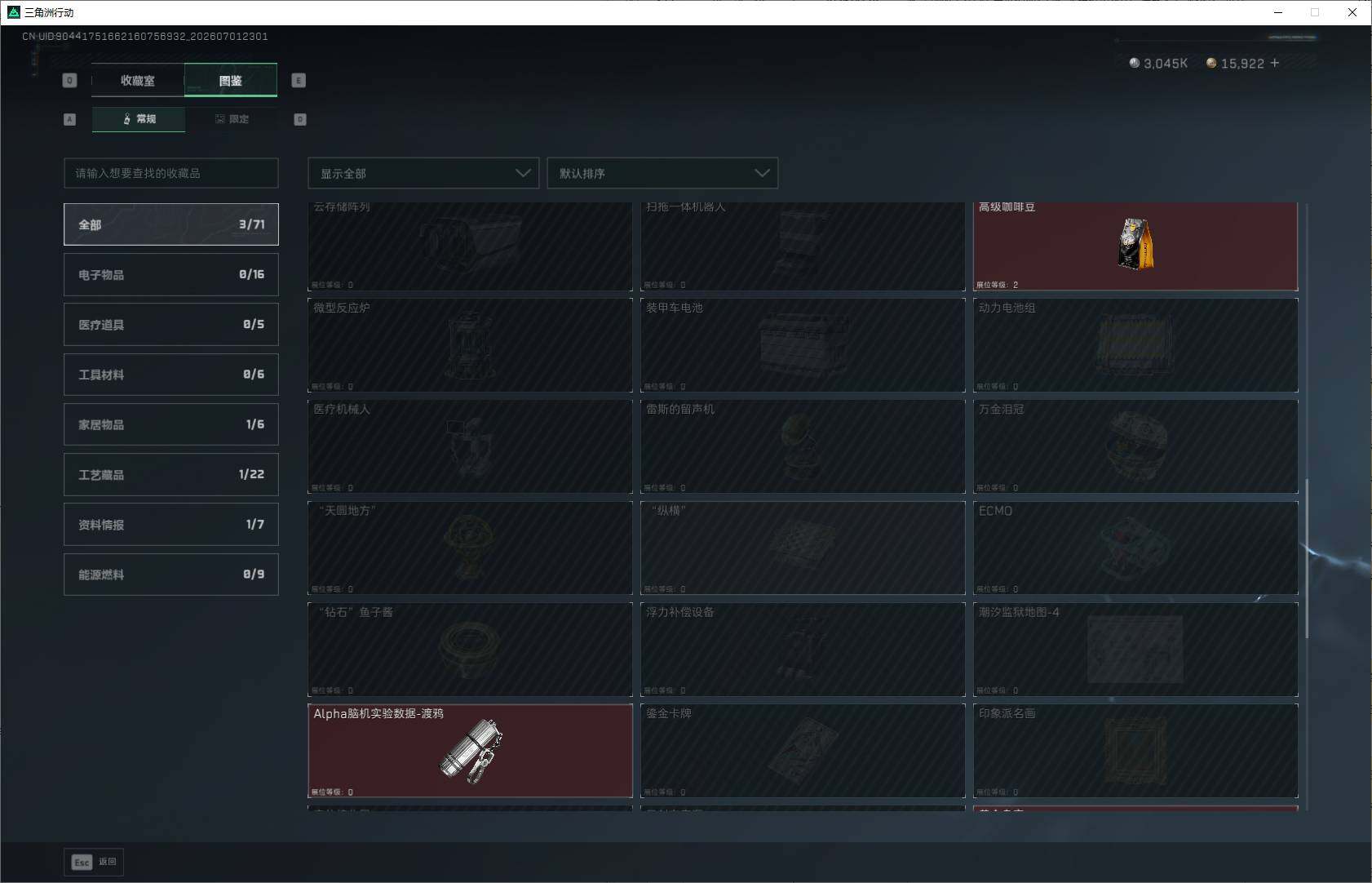The height and width of the screenshot is (883, 1372).
Task: Click the 鎏金卡牌 item icon
Action: (x=803, y=751)
